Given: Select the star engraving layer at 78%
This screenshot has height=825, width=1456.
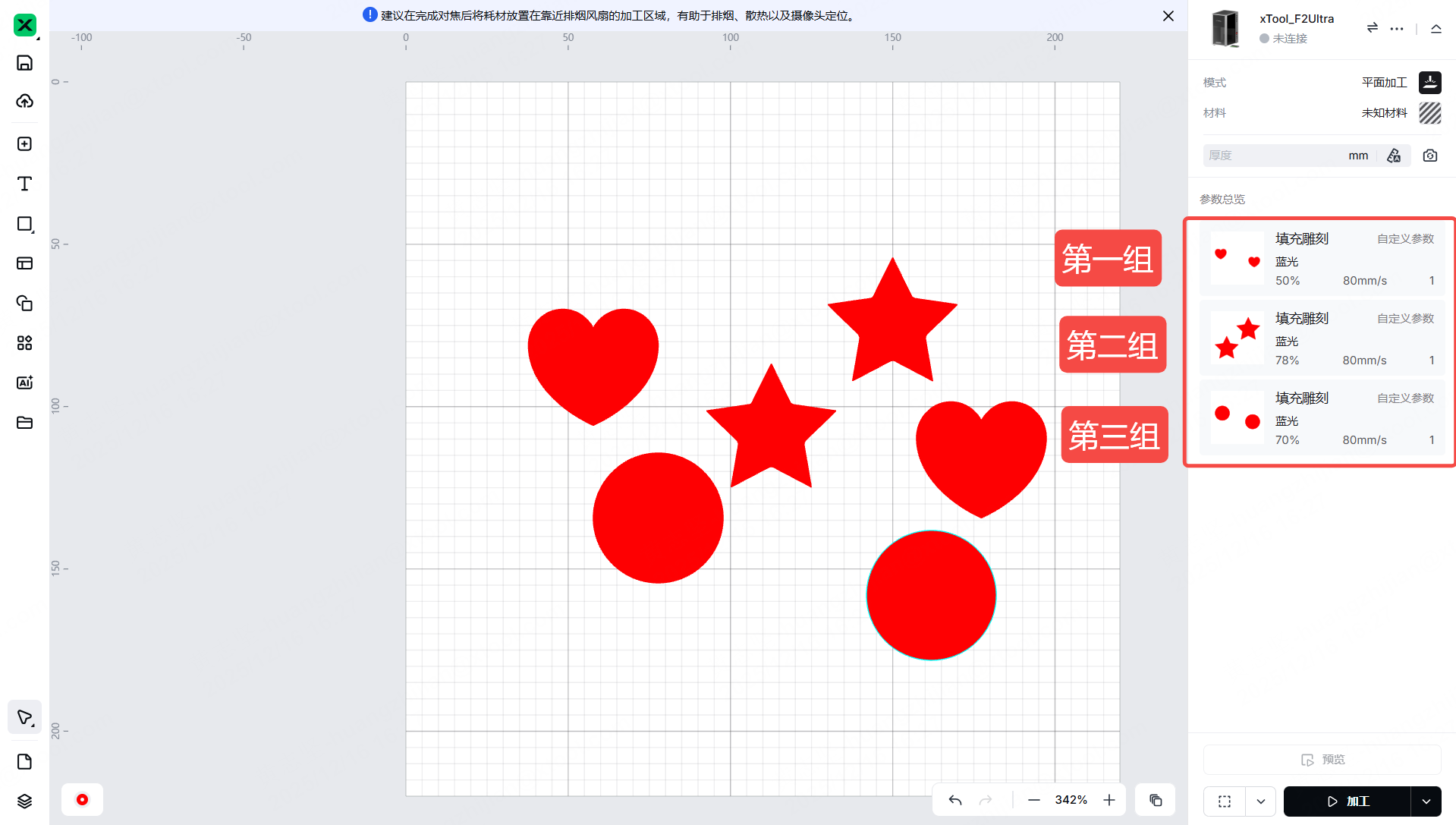Looking at the screenshot, I should pyautogui.click(x=1322, y=339).
